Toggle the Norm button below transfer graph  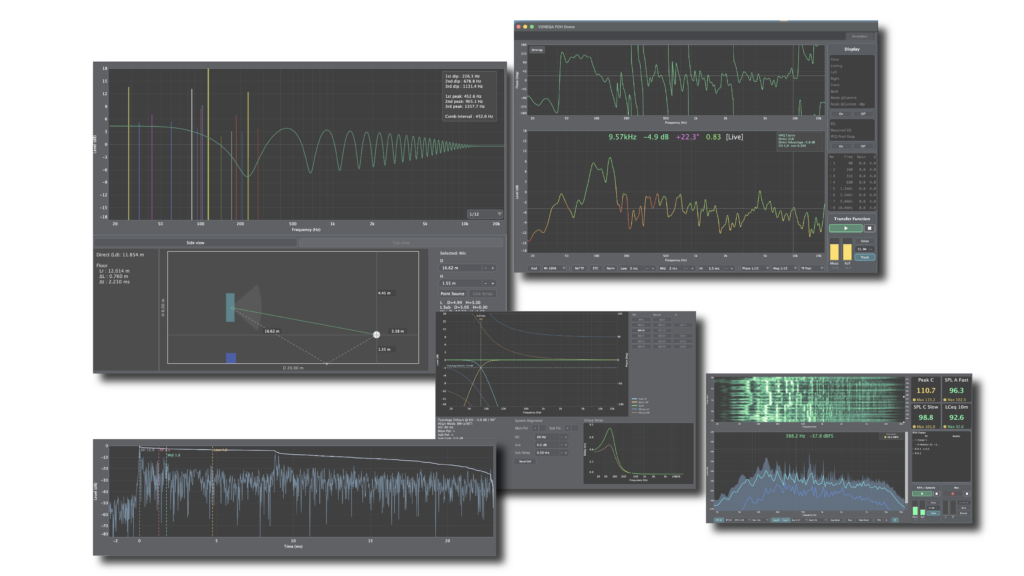click(x=611, y=268)
